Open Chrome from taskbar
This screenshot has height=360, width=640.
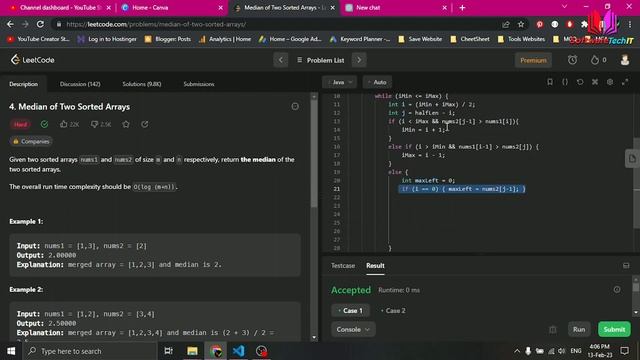(216, 351)
